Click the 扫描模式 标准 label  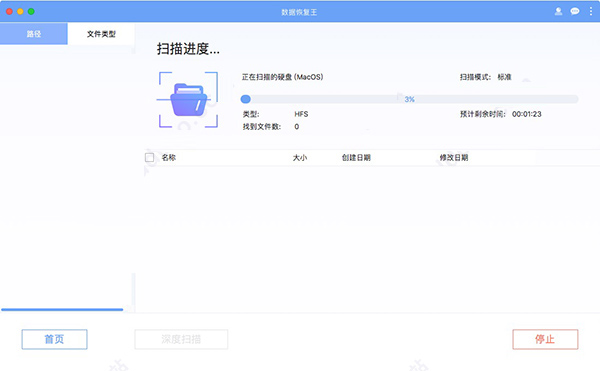(x=485, y=77)
